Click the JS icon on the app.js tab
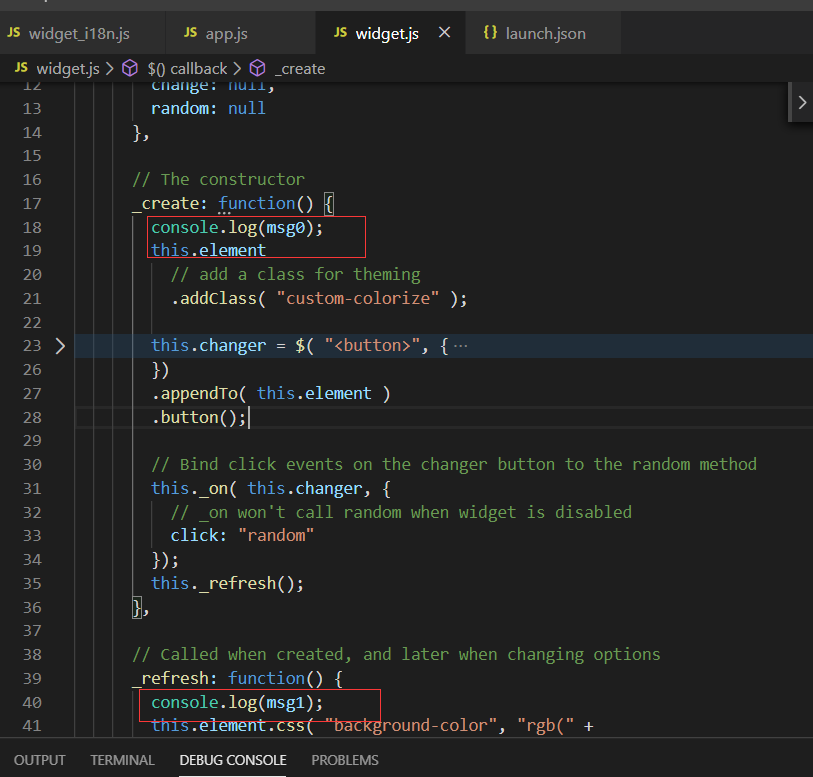Viewport: 813px width, 777px height. click(x=190, y=33)
